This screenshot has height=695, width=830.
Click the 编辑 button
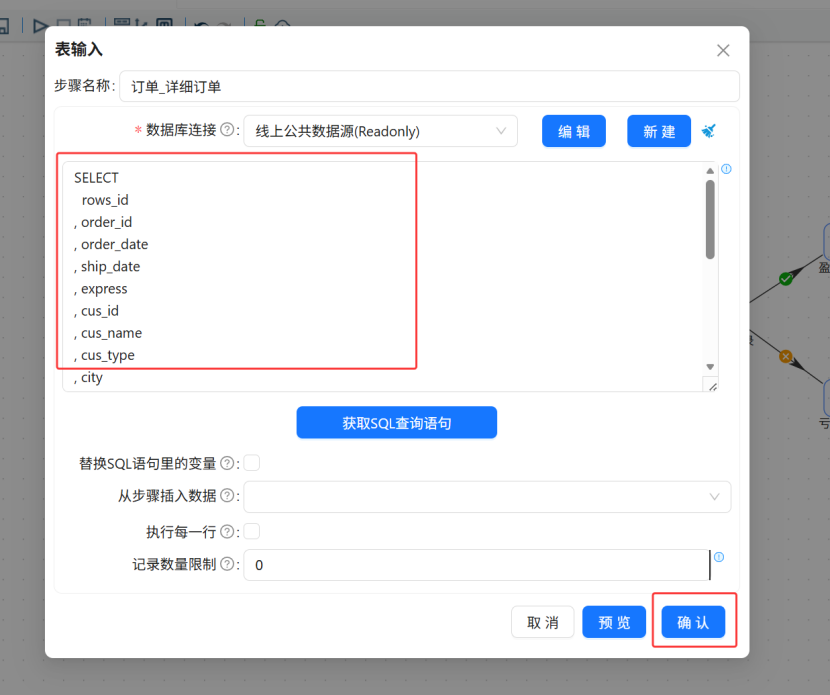point(574,131)
